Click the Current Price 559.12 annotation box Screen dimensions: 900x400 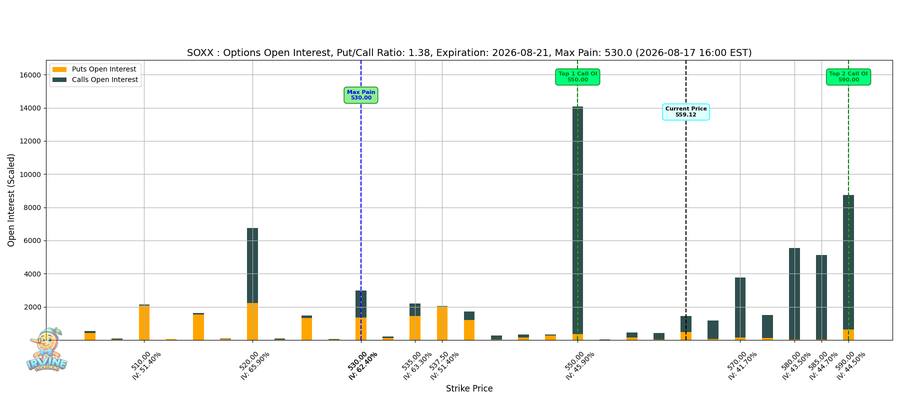coord(686,111)
